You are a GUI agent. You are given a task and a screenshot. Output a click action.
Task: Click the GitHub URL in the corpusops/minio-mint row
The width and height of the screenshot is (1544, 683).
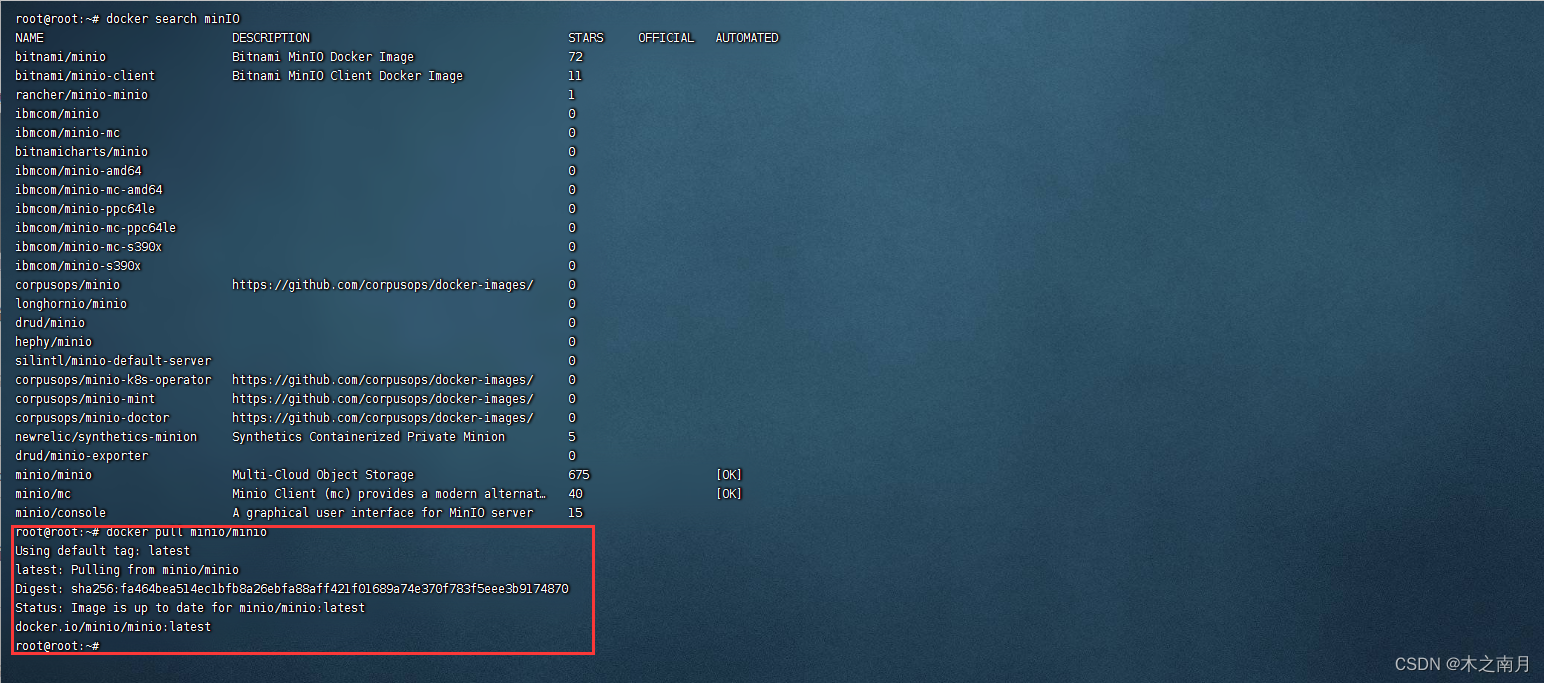[x=383, y=399]
